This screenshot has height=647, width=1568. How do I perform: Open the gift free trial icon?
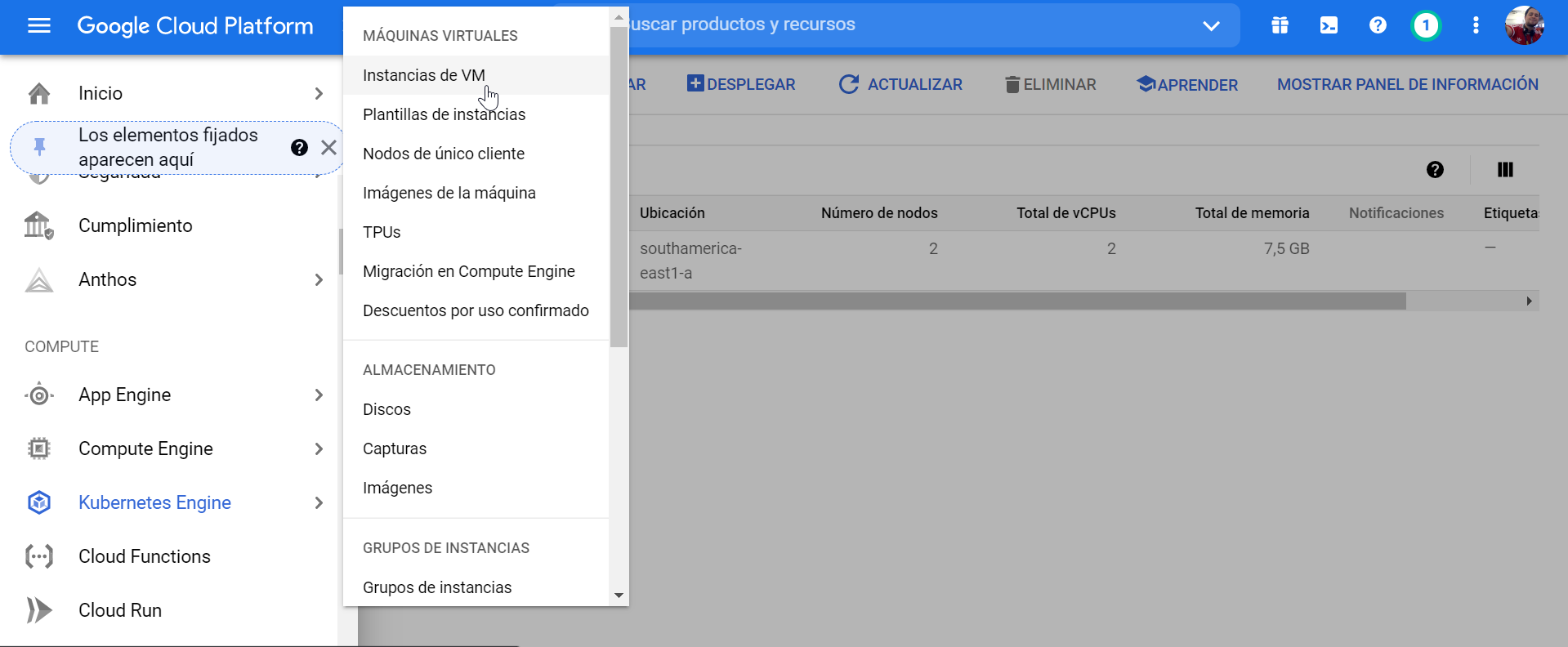point(1280,25)
